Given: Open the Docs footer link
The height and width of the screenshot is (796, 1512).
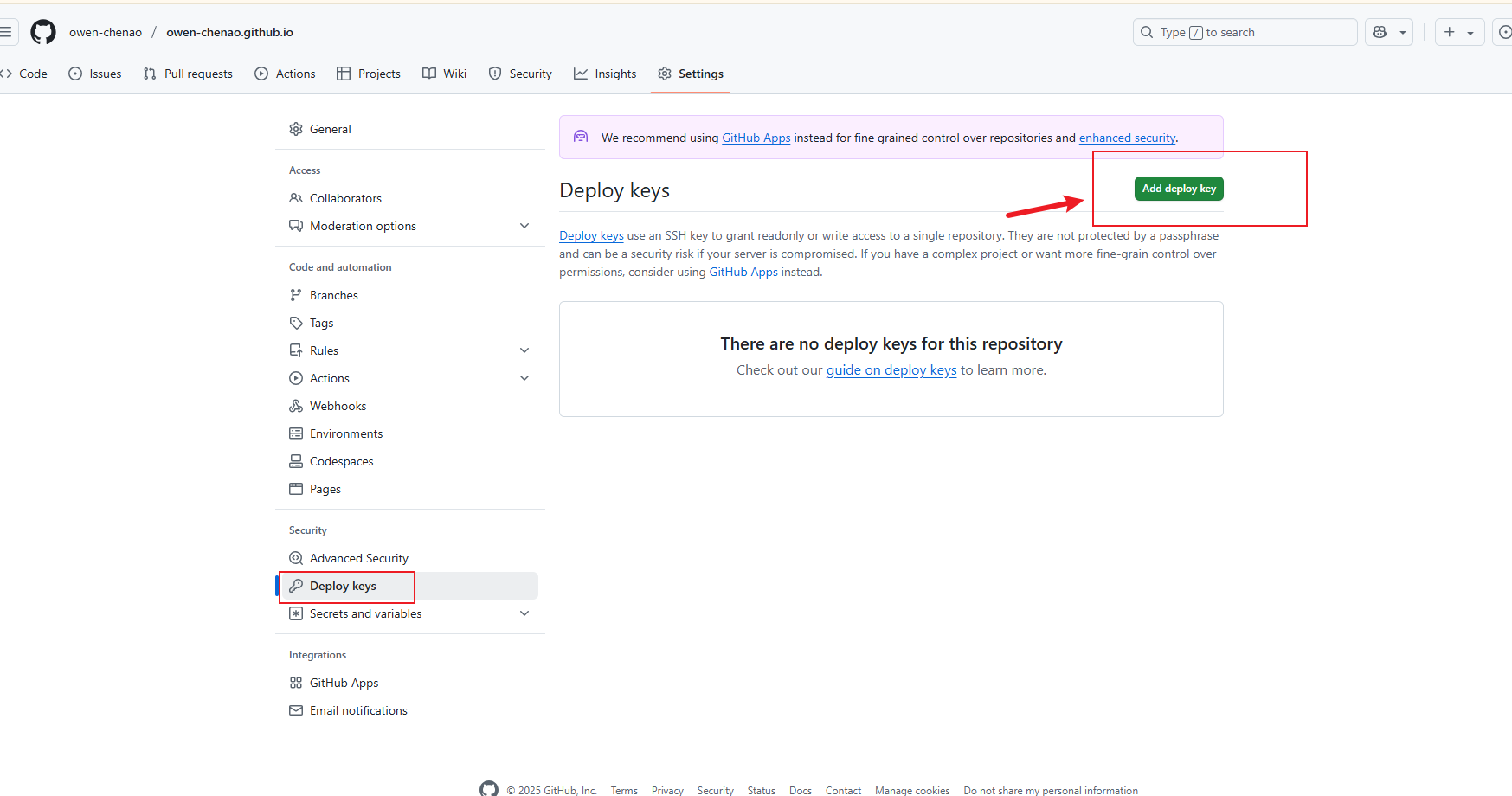Looking at the screenshot, I should pos(801,790).
